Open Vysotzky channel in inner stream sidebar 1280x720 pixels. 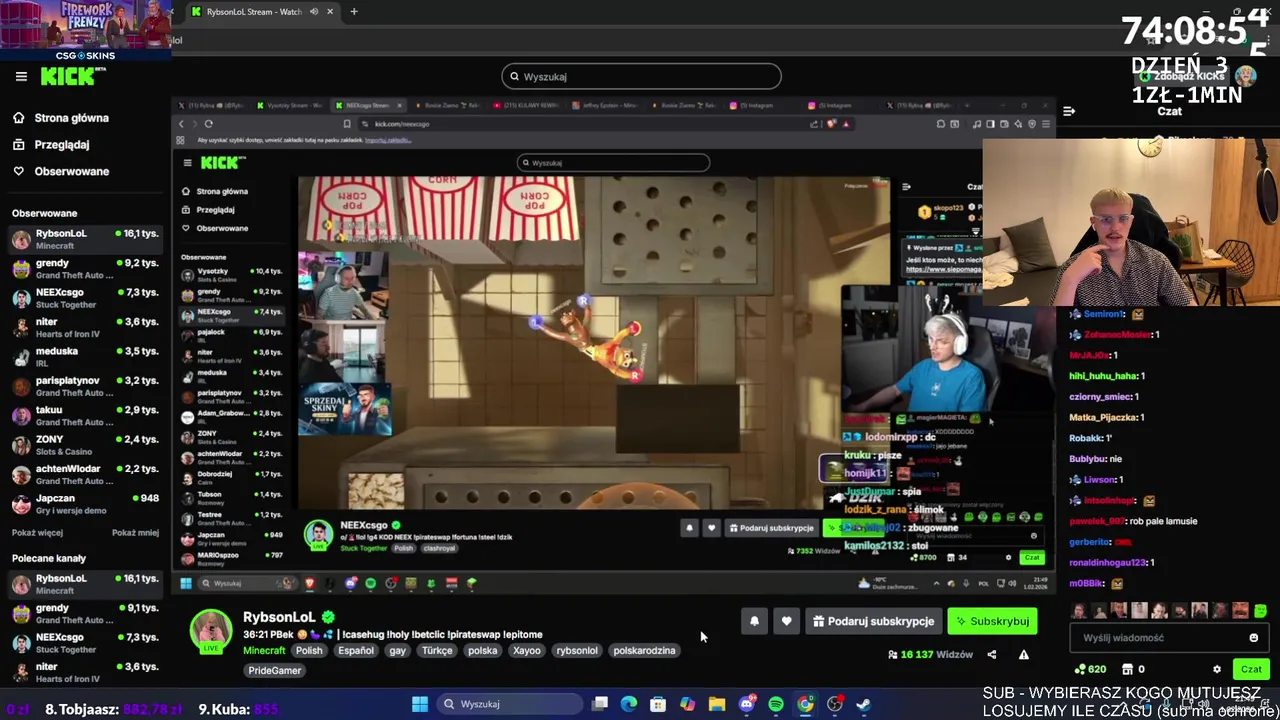[x=231, y=275]
